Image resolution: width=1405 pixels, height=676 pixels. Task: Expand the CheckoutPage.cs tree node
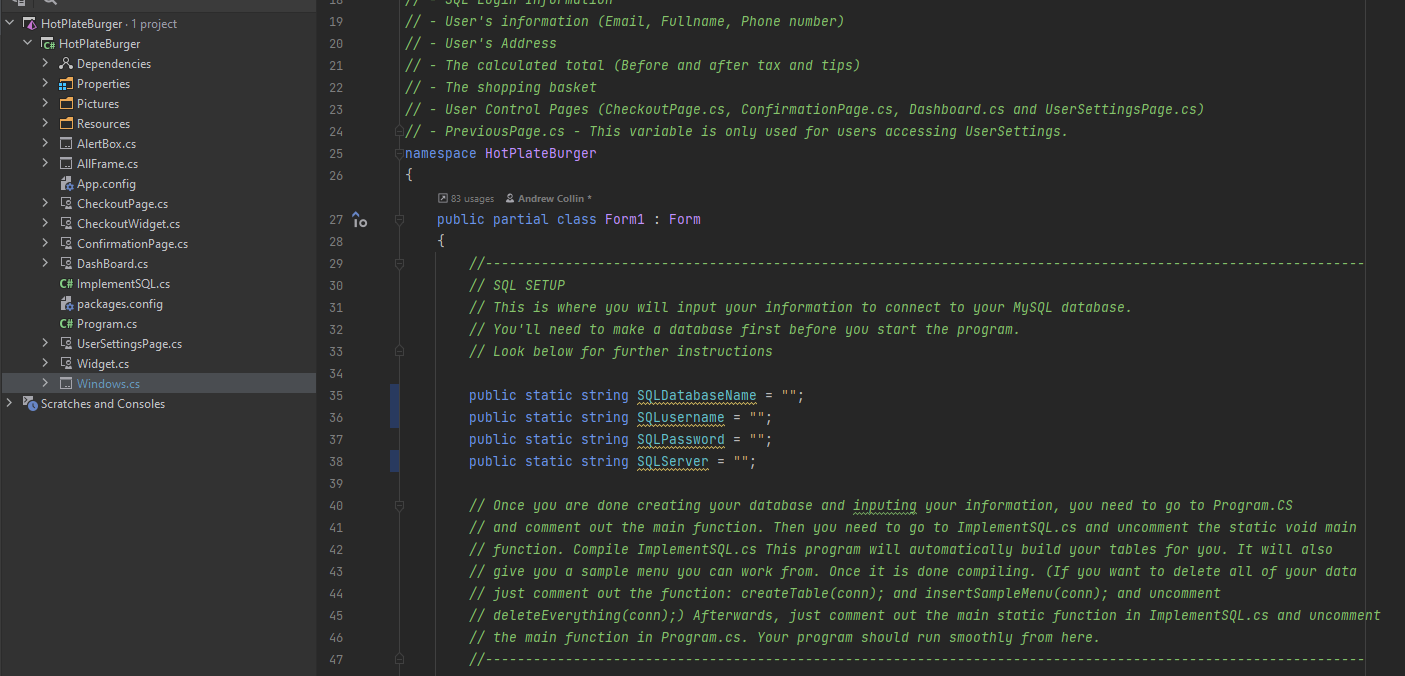(45, 204)
